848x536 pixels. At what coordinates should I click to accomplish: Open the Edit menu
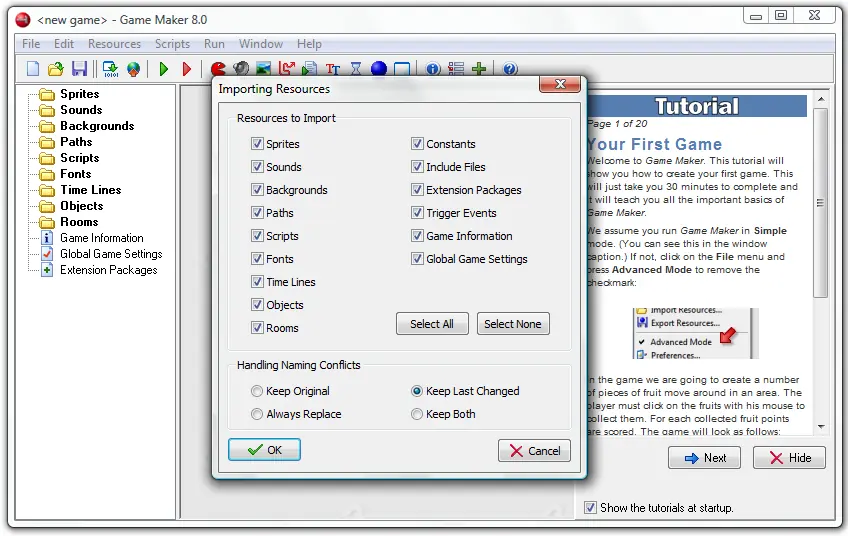pyautogui.click(x=63, y=44)
